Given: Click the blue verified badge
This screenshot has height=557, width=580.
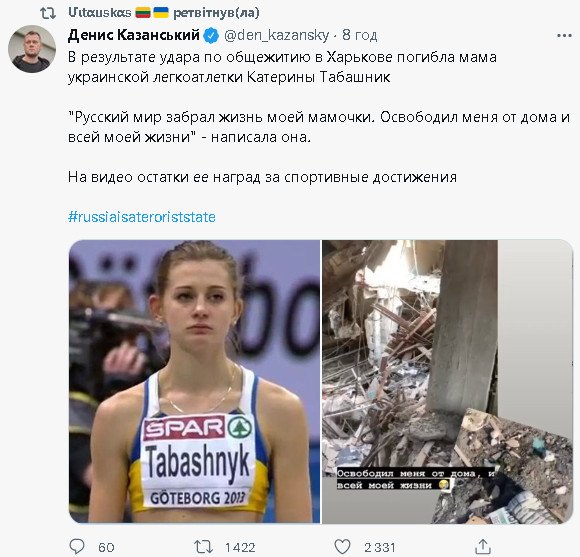Looking at the screenshot, I should (211, 36).
